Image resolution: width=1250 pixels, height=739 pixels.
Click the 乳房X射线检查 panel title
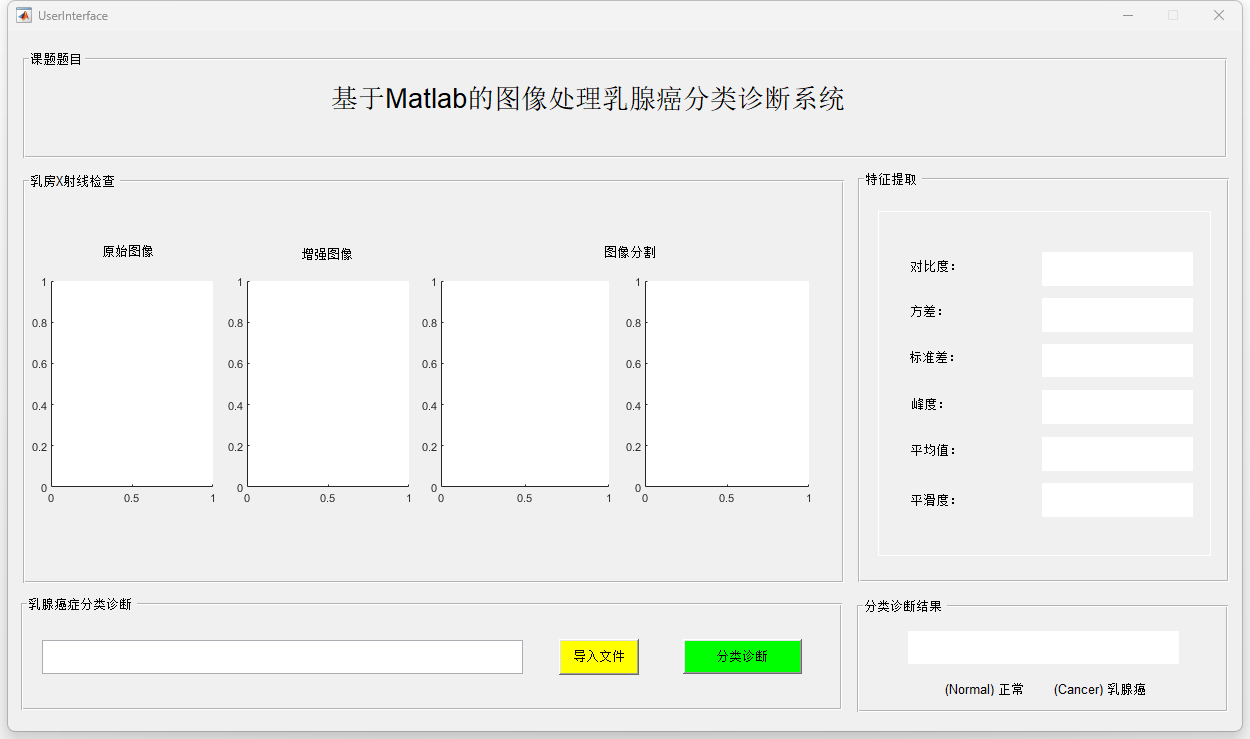coord(72,182)
